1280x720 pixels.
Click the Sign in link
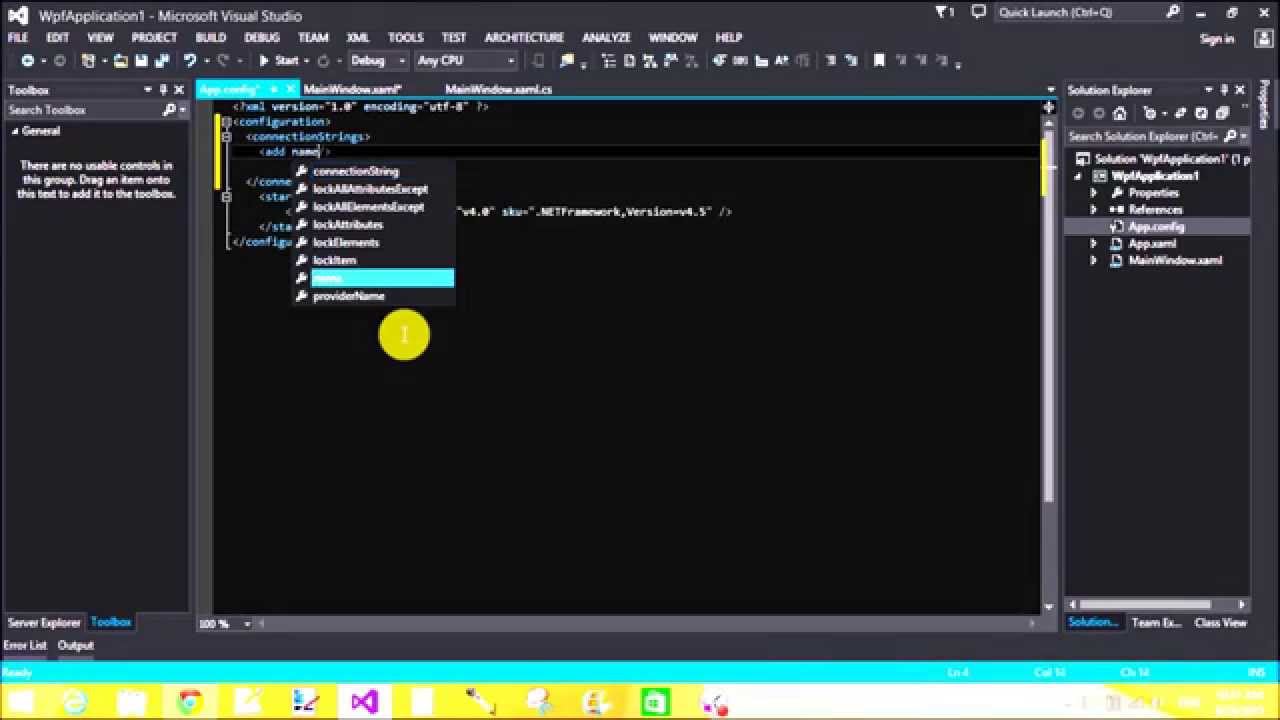[1217, 39]
